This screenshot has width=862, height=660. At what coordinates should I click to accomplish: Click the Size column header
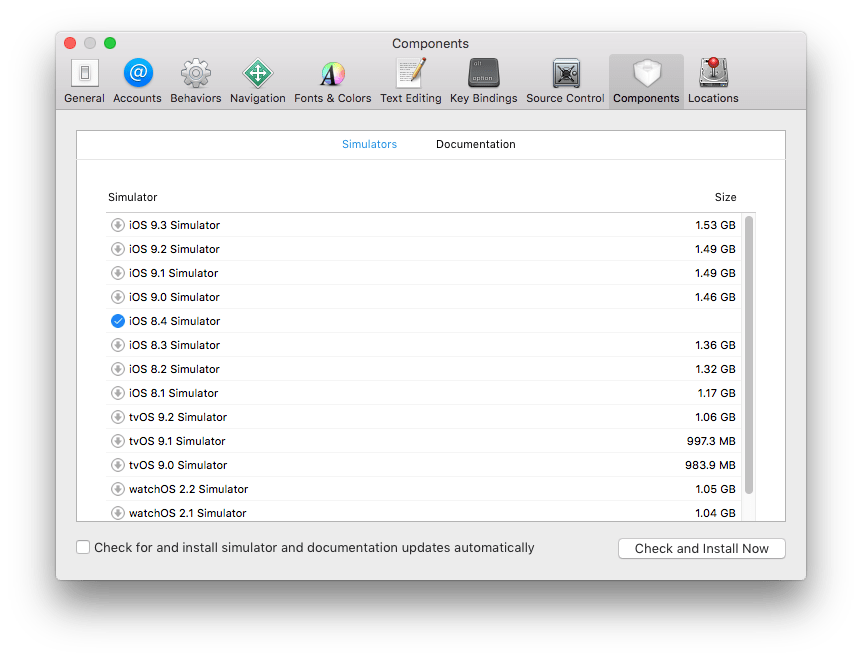pyautogui.click(x=725, y=197)
